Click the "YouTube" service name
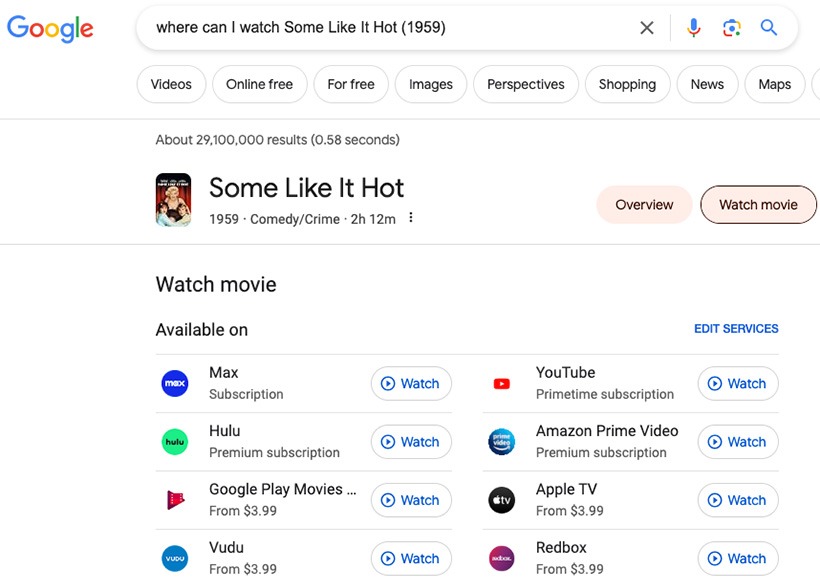Screen dimensions: 820x584 coord(565,373)
